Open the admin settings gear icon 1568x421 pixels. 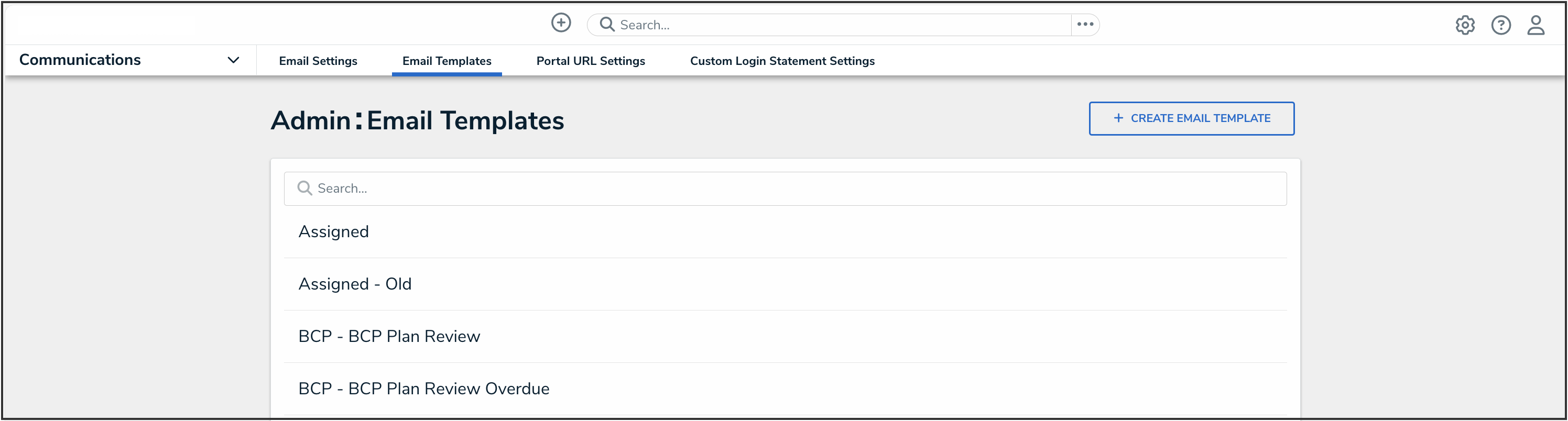pyautogui.click(x=1465, y=25)
